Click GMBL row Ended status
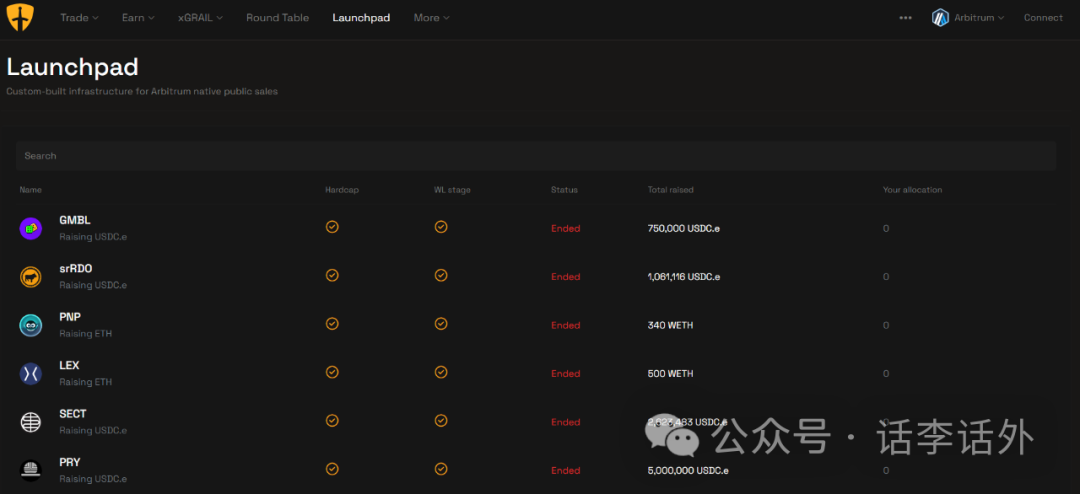Viewport: 1080px width, 494px height. (x=565, y=229)
